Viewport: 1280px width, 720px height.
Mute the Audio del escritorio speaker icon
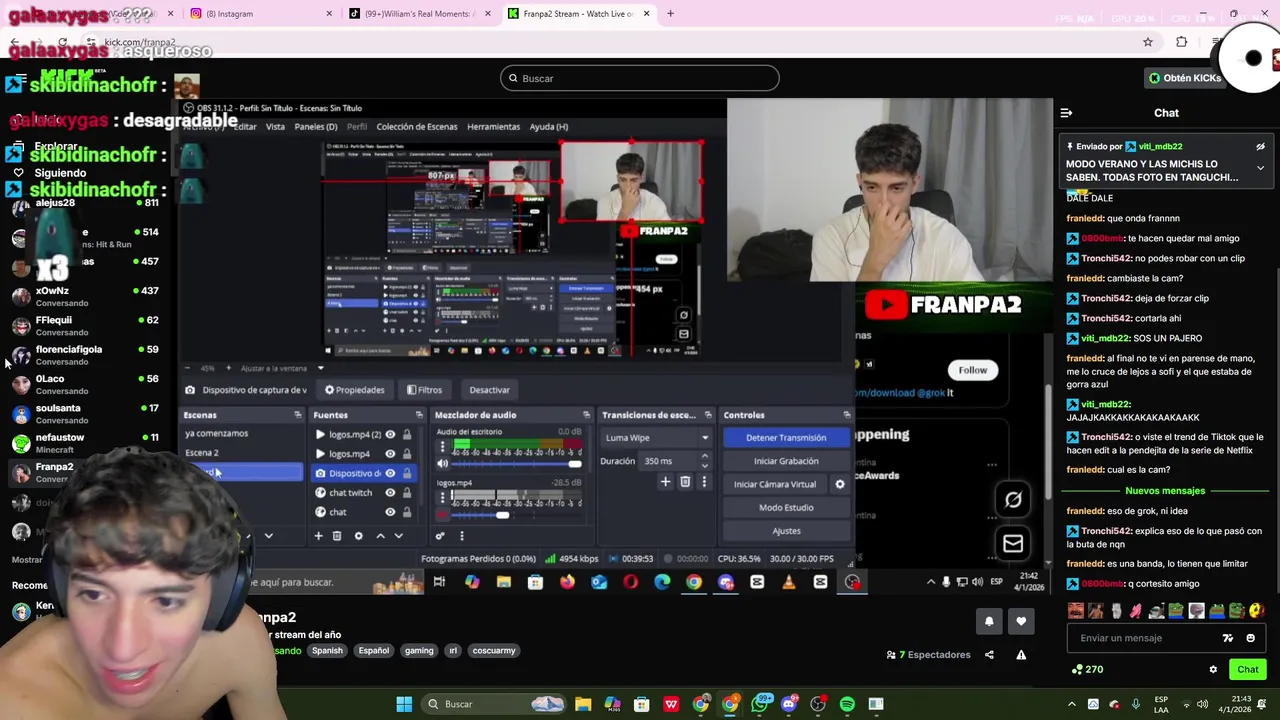click(443, 464)
